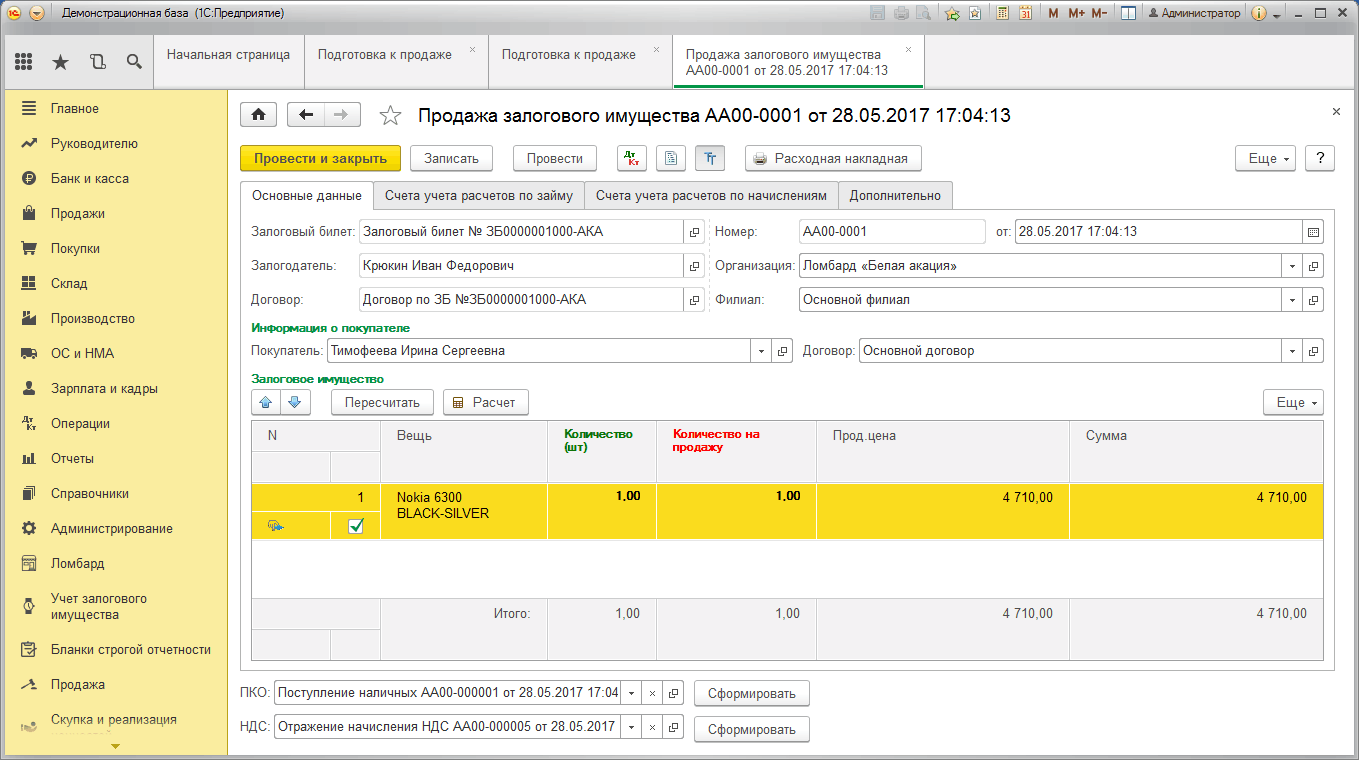Viewport: 1359px width, 760px height.
Task: Click the M+ memory add button
Action: [x=1076, y=13]
